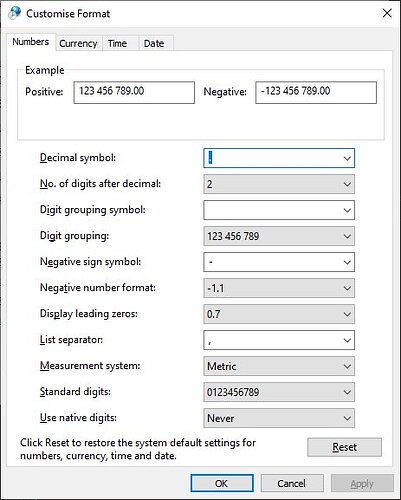Screen dimensions: 401x500
Task: Click the Reset button
Action: click(344, 447)
